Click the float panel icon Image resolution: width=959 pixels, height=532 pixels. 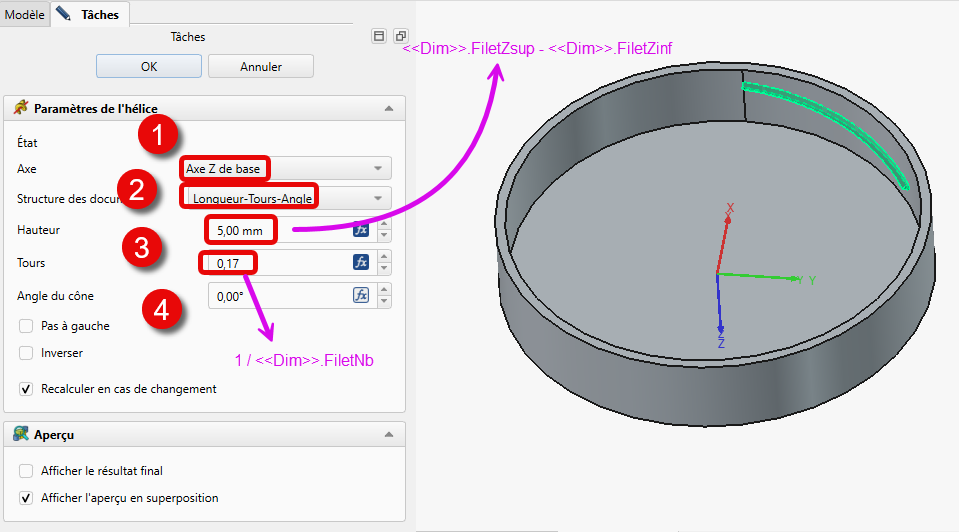(400, 36)
